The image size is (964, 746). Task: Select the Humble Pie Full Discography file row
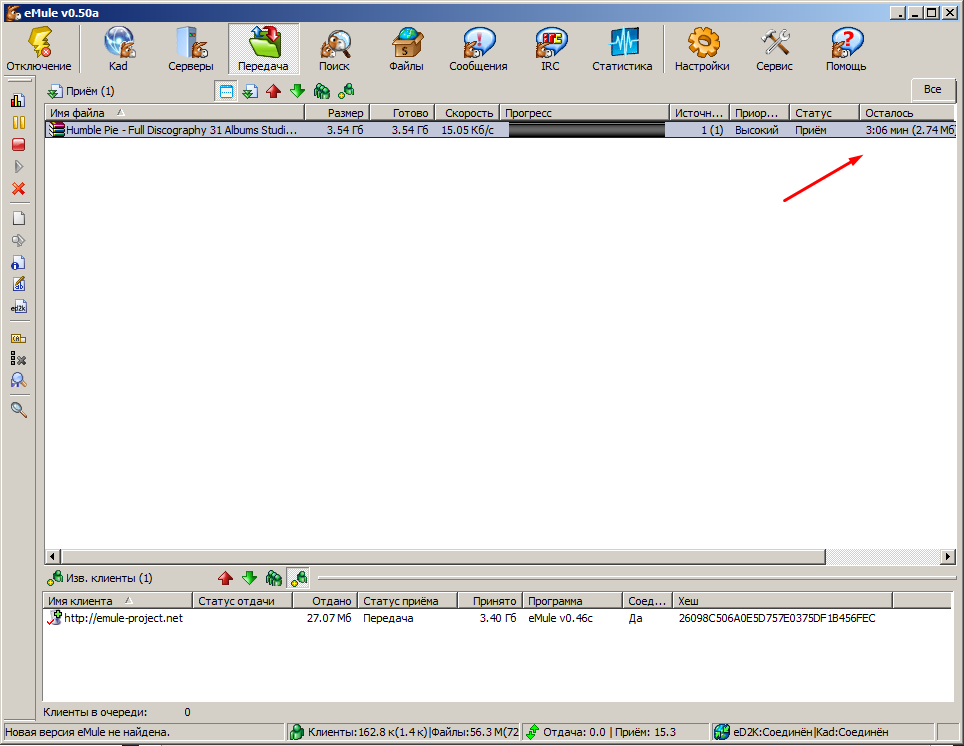(500, 130)
